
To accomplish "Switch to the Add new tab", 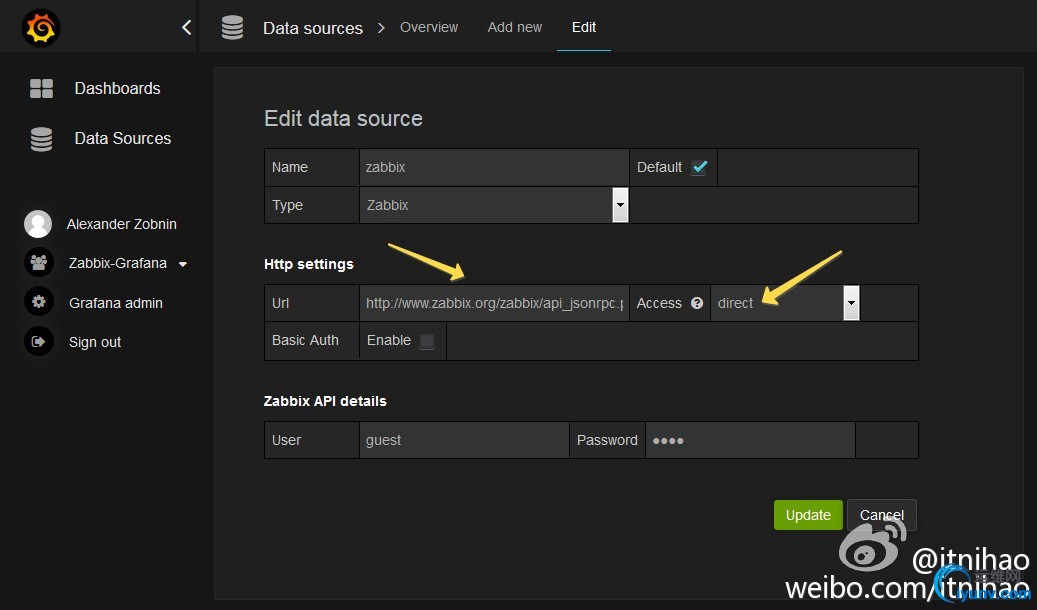I will 515,27.
